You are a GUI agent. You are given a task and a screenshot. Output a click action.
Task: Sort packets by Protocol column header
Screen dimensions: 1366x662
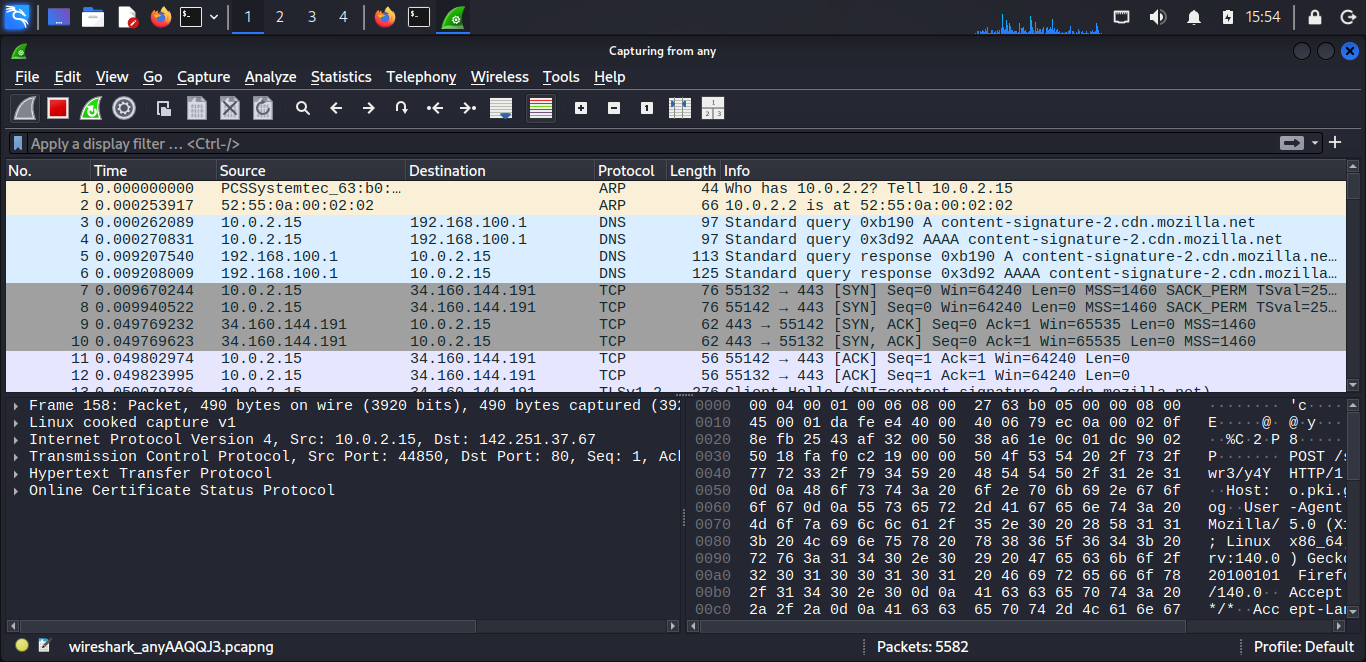tap(626, 170)
